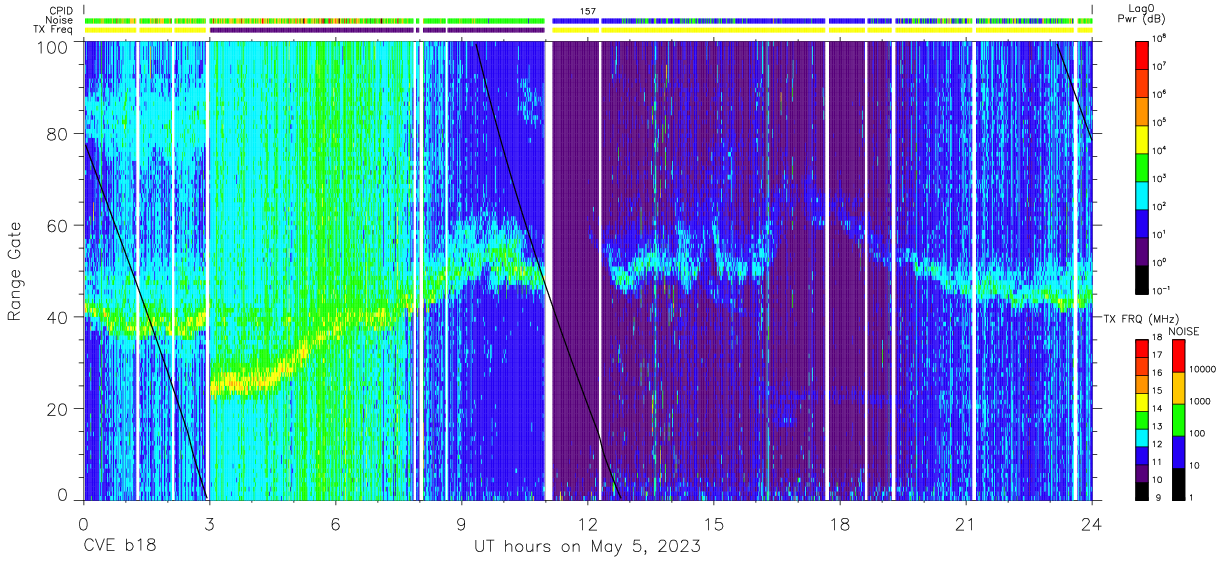Click the UT hours on May 5, 2023 title

coord(587,547)
